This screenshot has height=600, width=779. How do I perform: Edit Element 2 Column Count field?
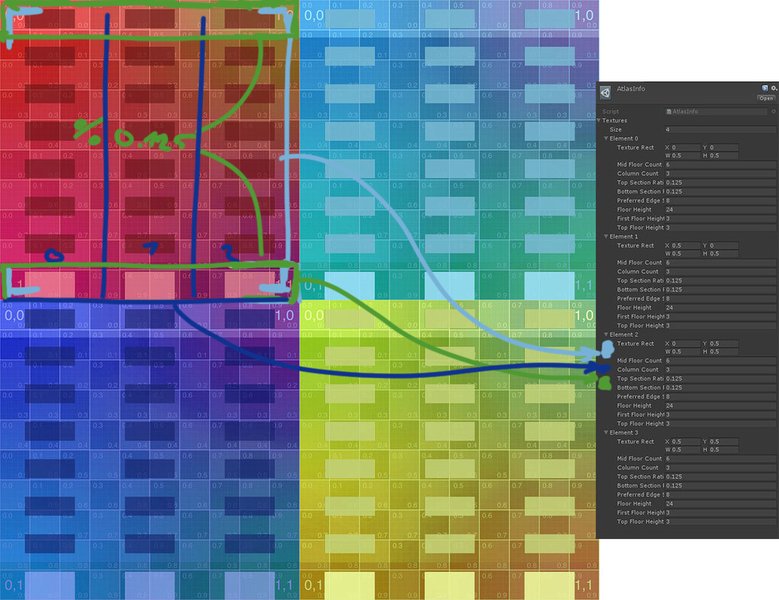point(720,370)
